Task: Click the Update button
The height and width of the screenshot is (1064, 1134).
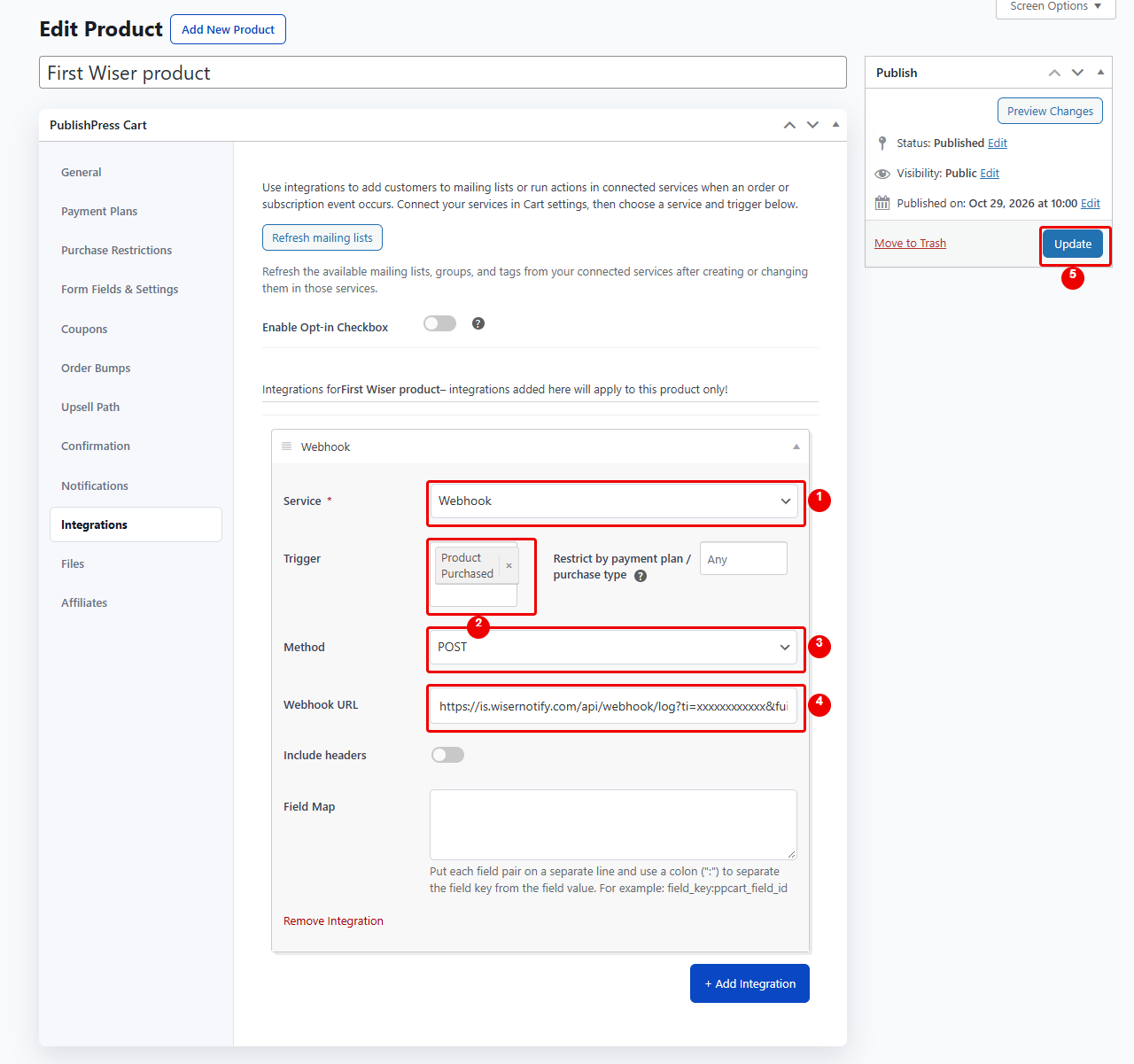Action: click(x=1073, y=244)
